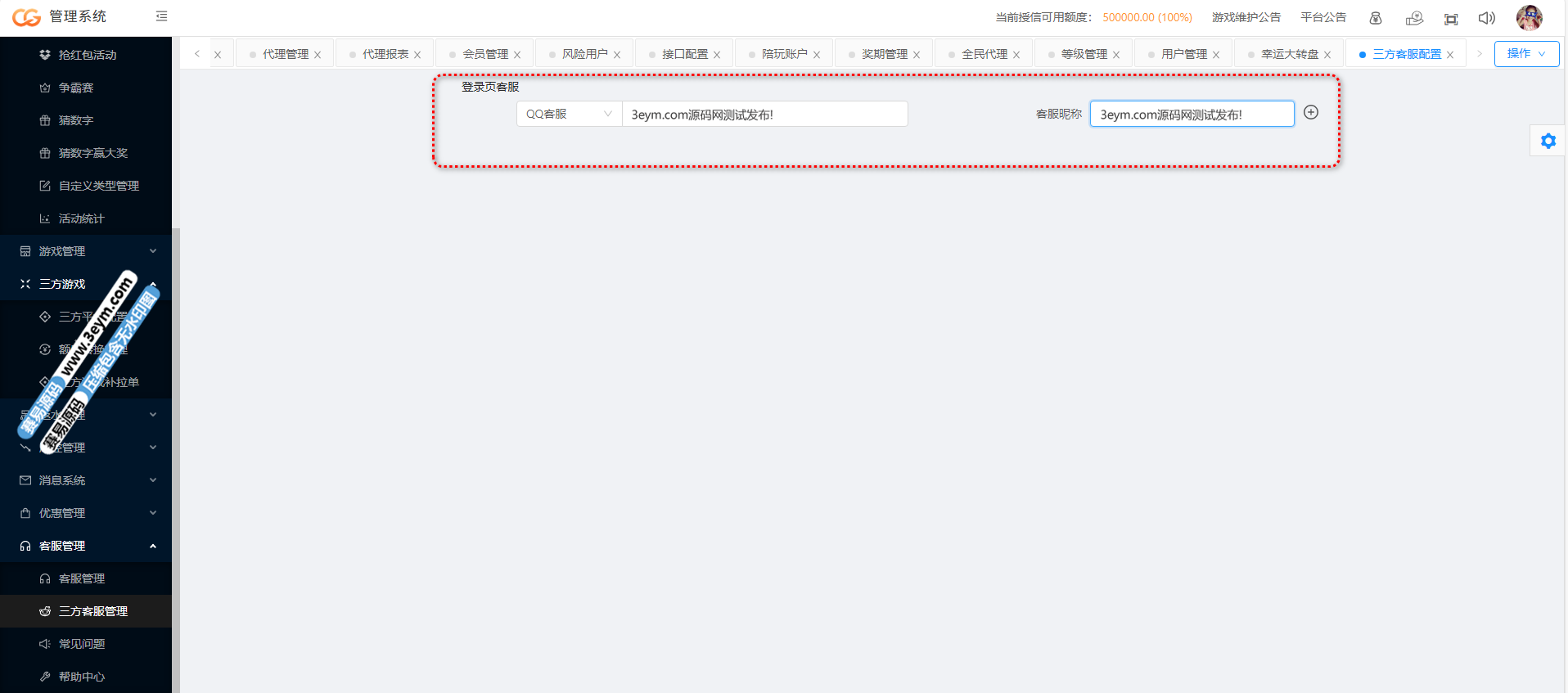Image resolution: width=1568 pixels, height=693 pixels.
Task: Open the 平台公告 link
Action: tap(1323, 17)
